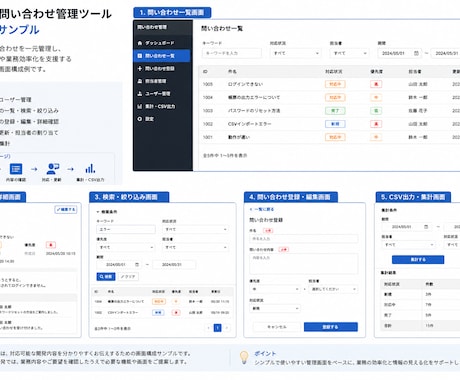460x380 pixels.
Task: Click the blue 登録する button
Action: [x=331, y=327]
